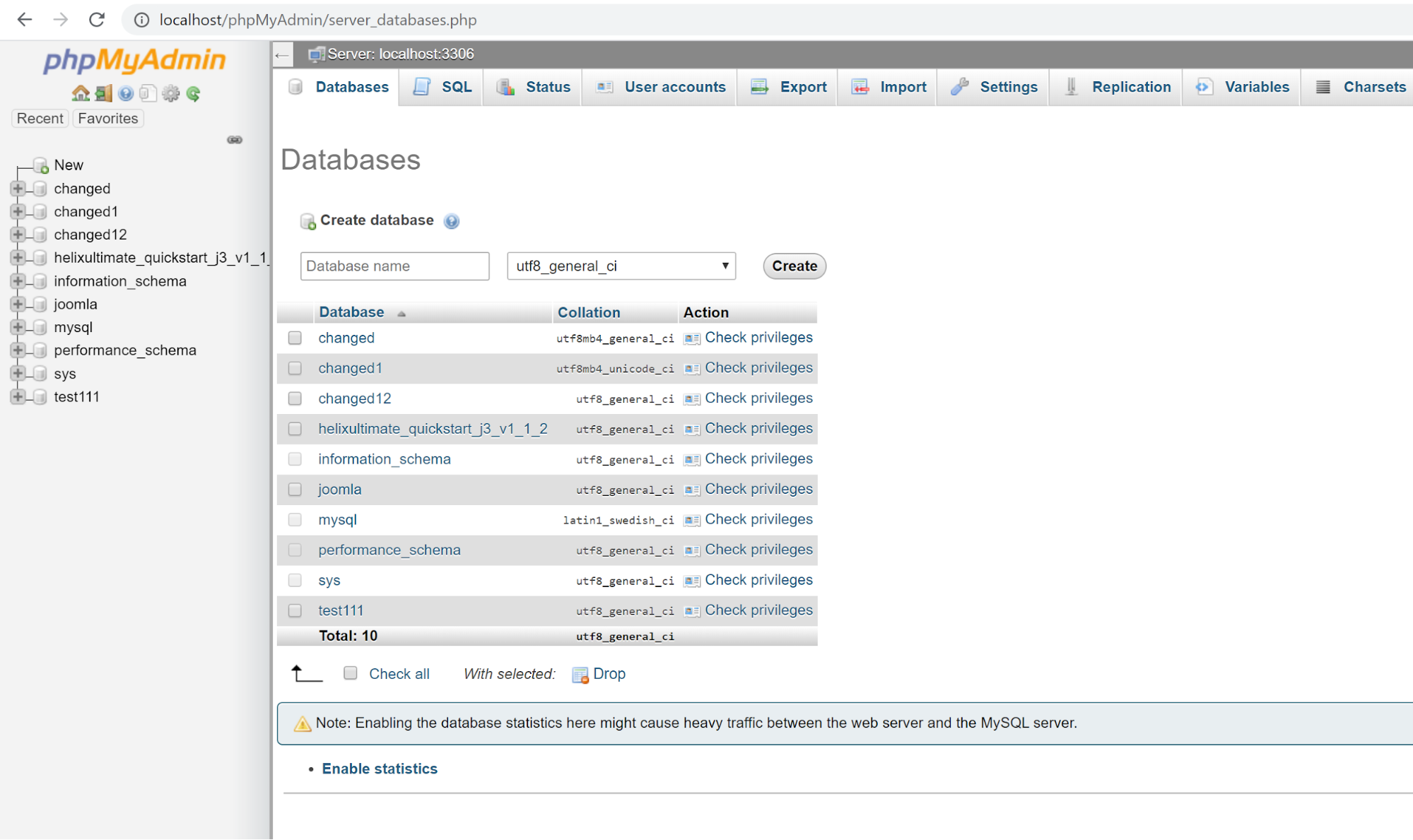The height and width of the screenshot is (840, 1413).
Task: Click the Server localhost:3306 breadcrumb icon
Action: tap(316, 54)
